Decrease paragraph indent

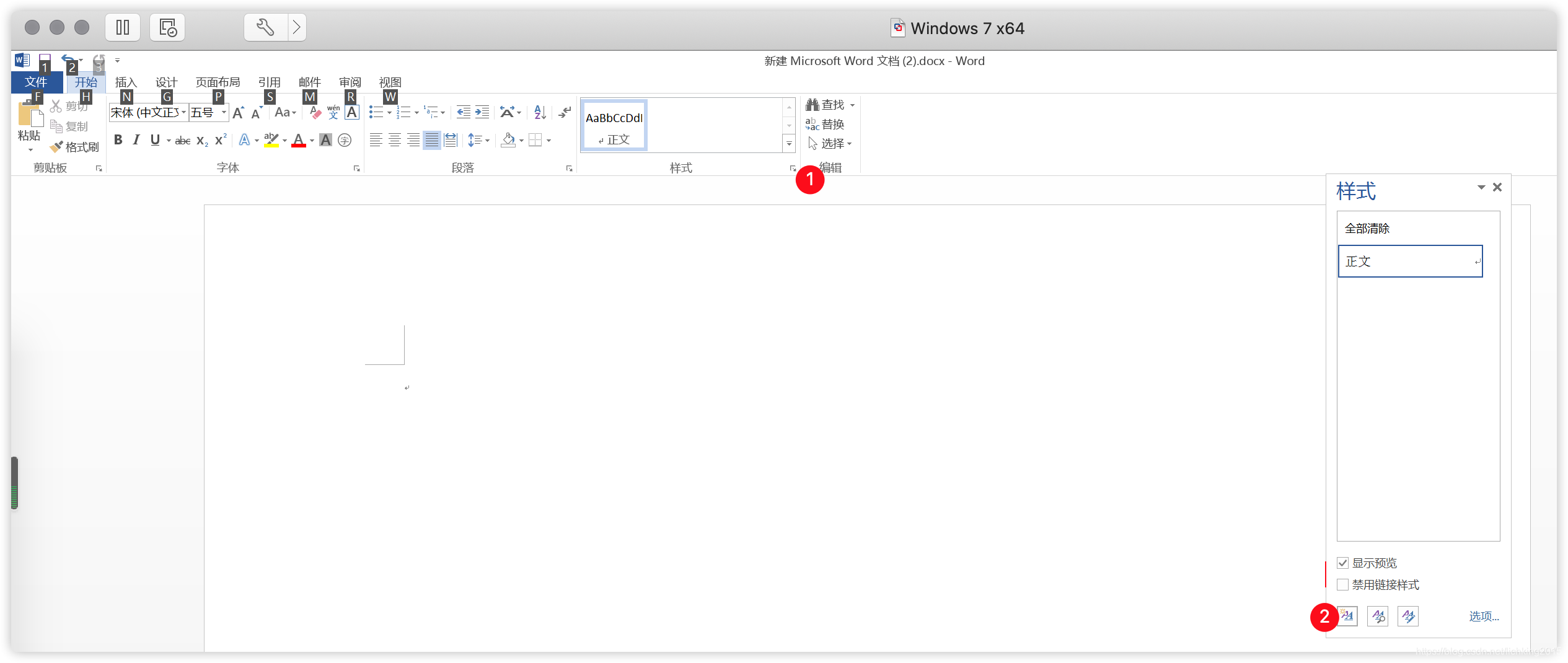pos(464,112)
